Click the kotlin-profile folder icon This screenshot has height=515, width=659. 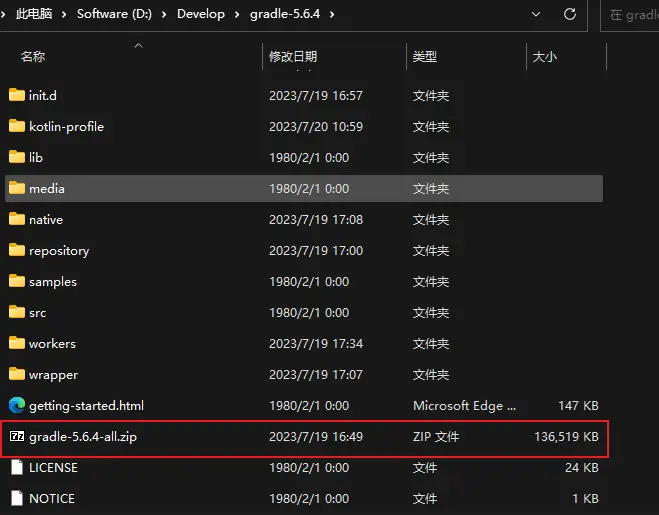tap(16, 127)
